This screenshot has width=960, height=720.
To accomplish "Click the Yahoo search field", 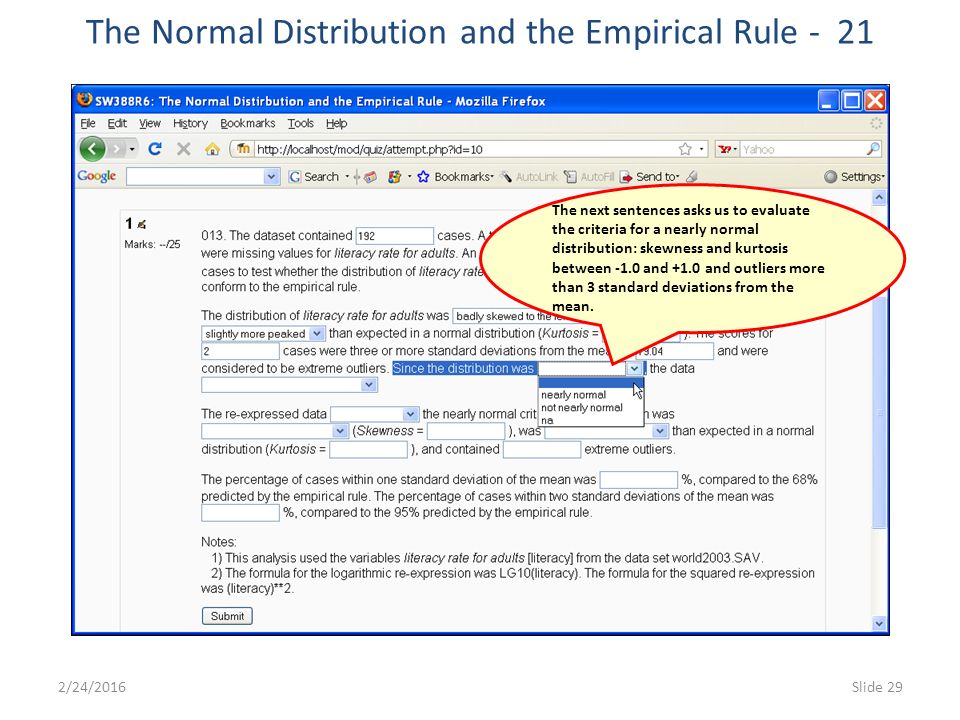I will [x=801, y=149].
